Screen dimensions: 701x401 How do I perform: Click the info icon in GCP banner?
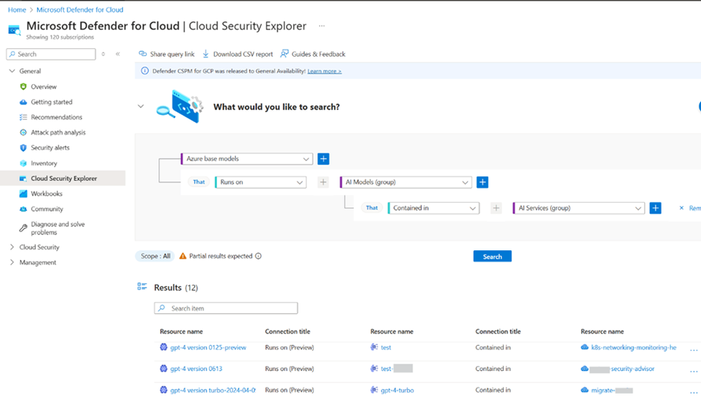[144, 71]
